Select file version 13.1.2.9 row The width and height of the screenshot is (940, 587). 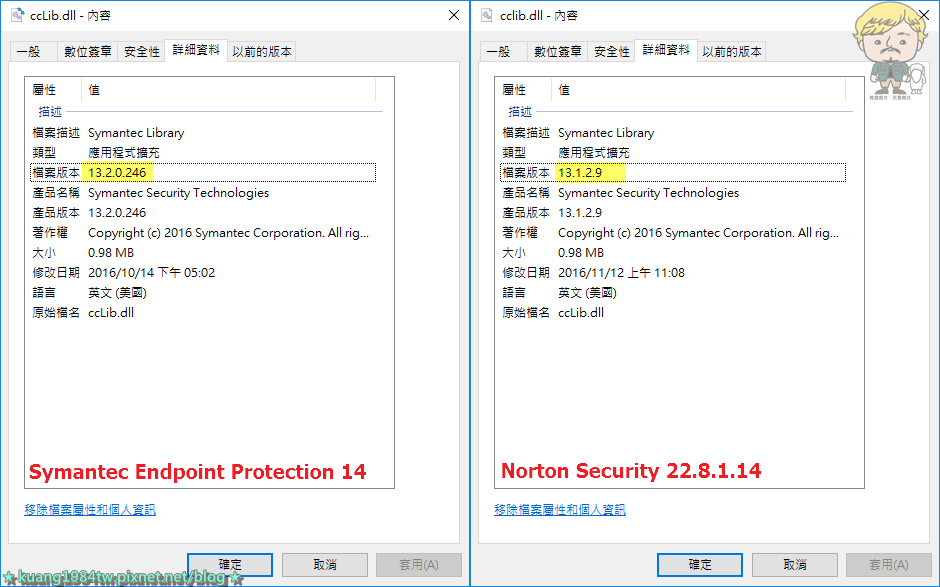673,173
